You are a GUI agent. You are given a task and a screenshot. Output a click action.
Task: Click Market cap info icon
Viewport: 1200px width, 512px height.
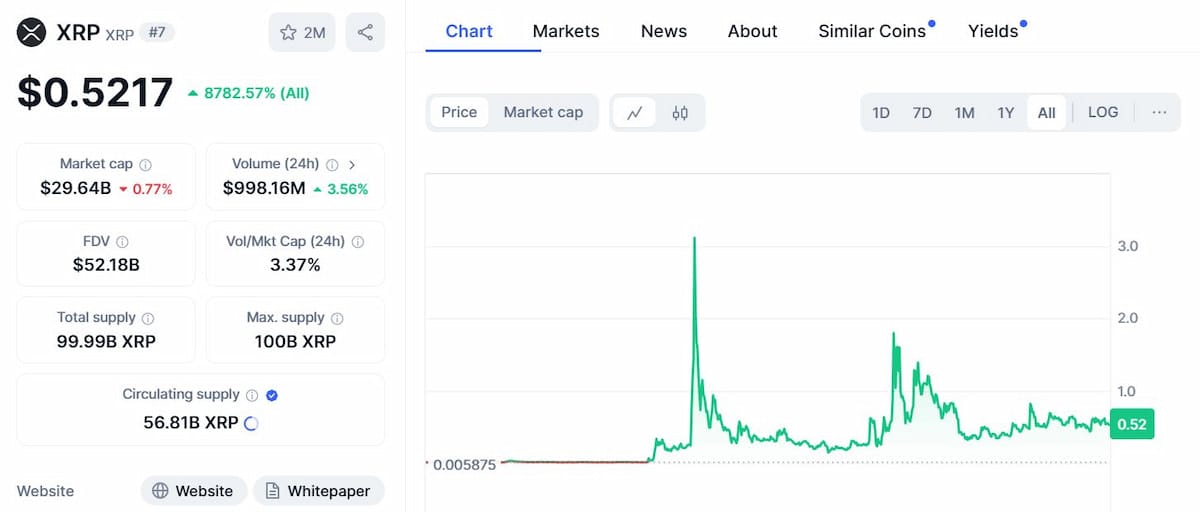[146, 164]
